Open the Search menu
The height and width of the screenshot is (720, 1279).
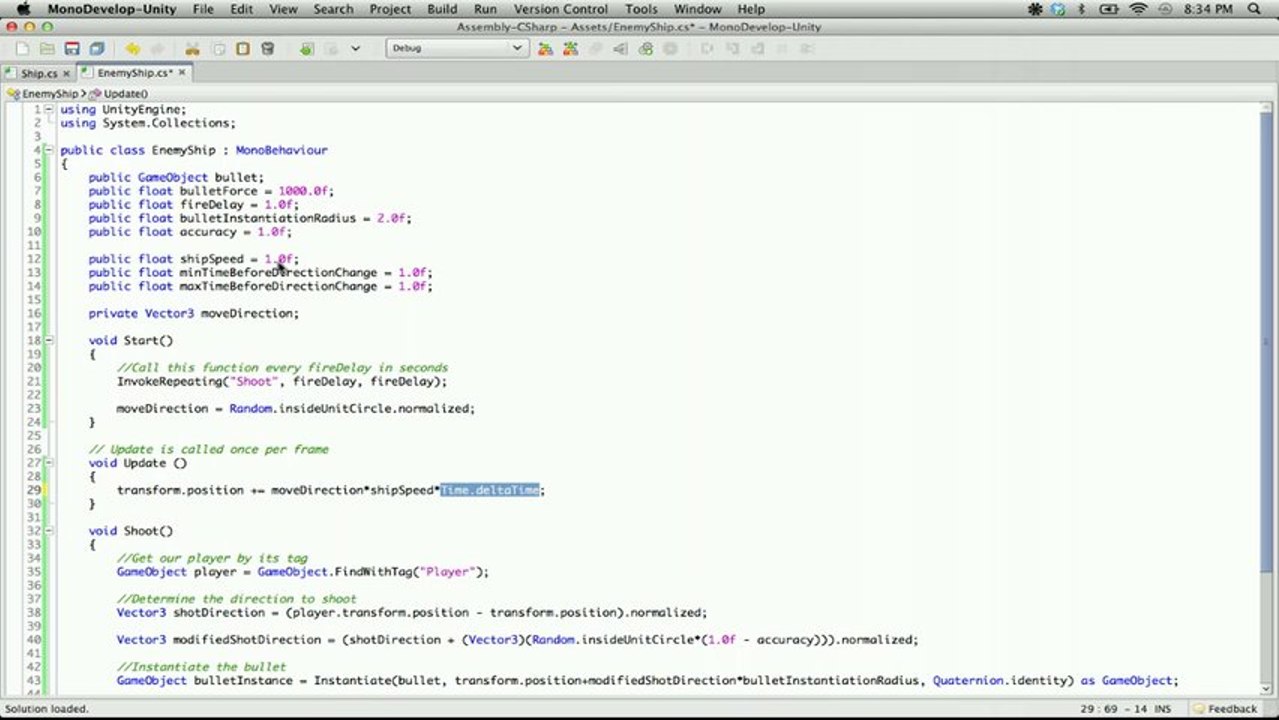(333, 9)
